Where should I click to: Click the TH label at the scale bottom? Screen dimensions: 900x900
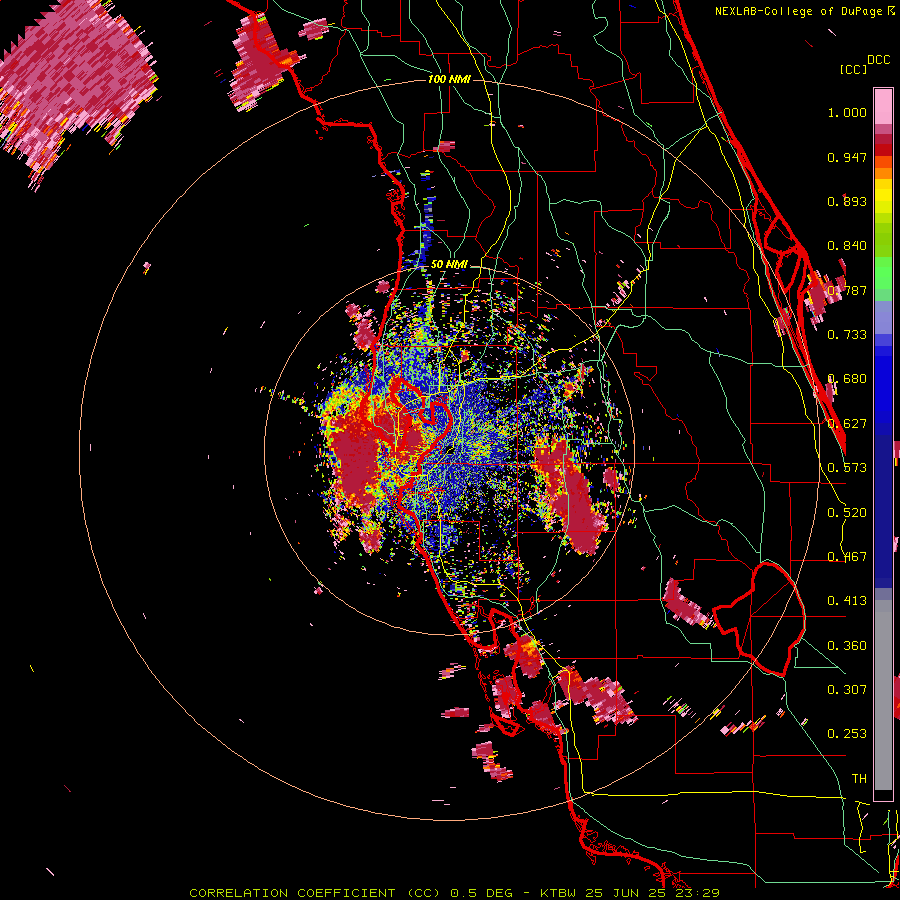pyautogui.click(x=859, y=779)
